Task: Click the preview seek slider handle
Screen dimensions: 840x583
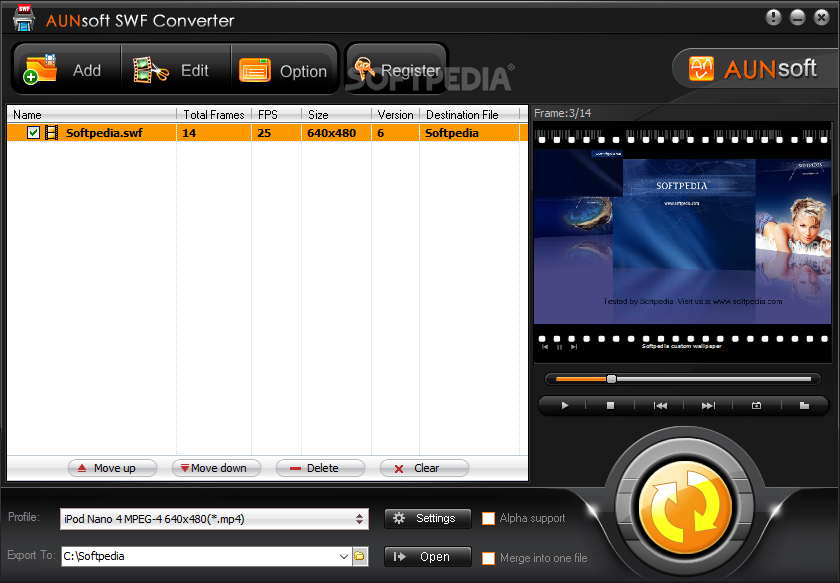Action: click(x=611, y=379)
